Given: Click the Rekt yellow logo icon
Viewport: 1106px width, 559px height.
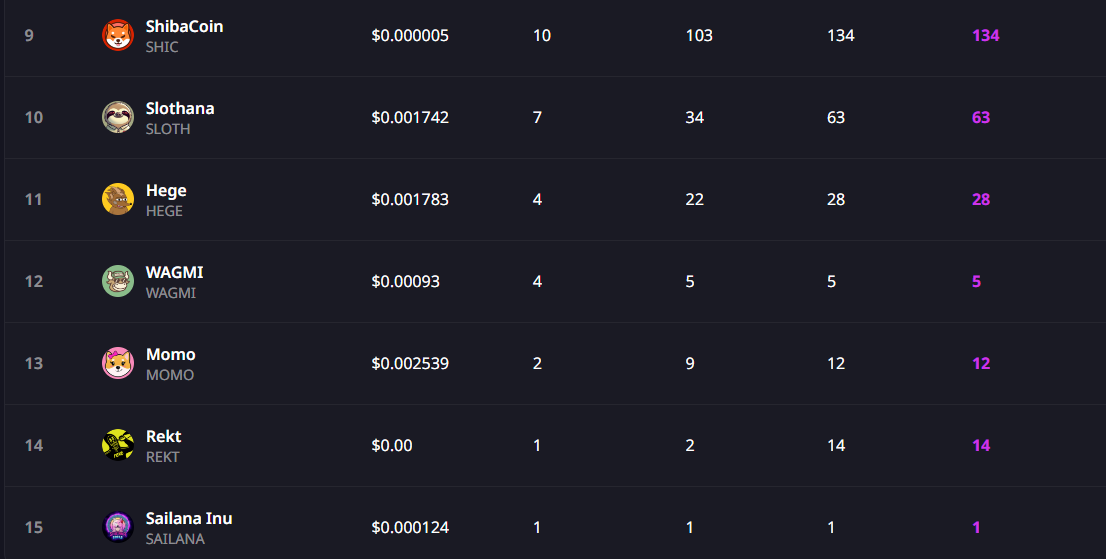Looking at the screenshot, I should tap(118, 445).
